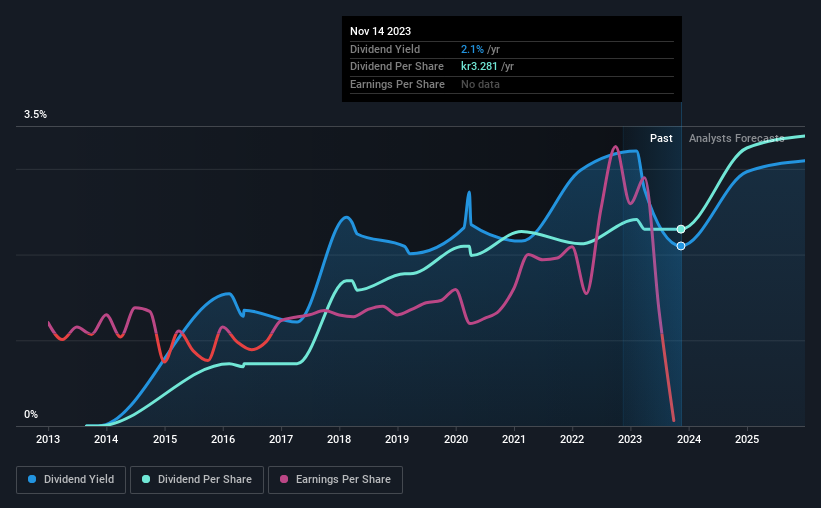Click the teal dot in Dividend Per Share legend
821x508 pixels.
146,479
